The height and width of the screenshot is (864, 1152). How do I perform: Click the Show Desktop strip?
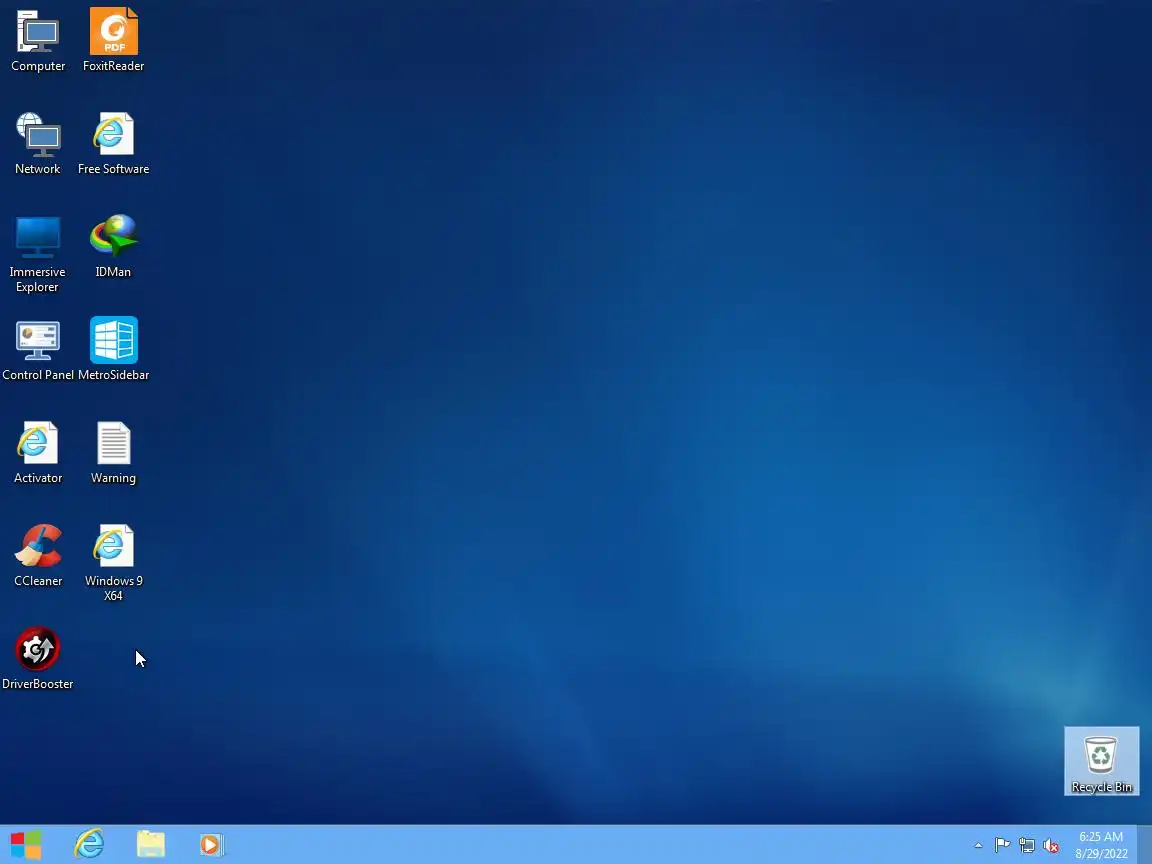1145,845
